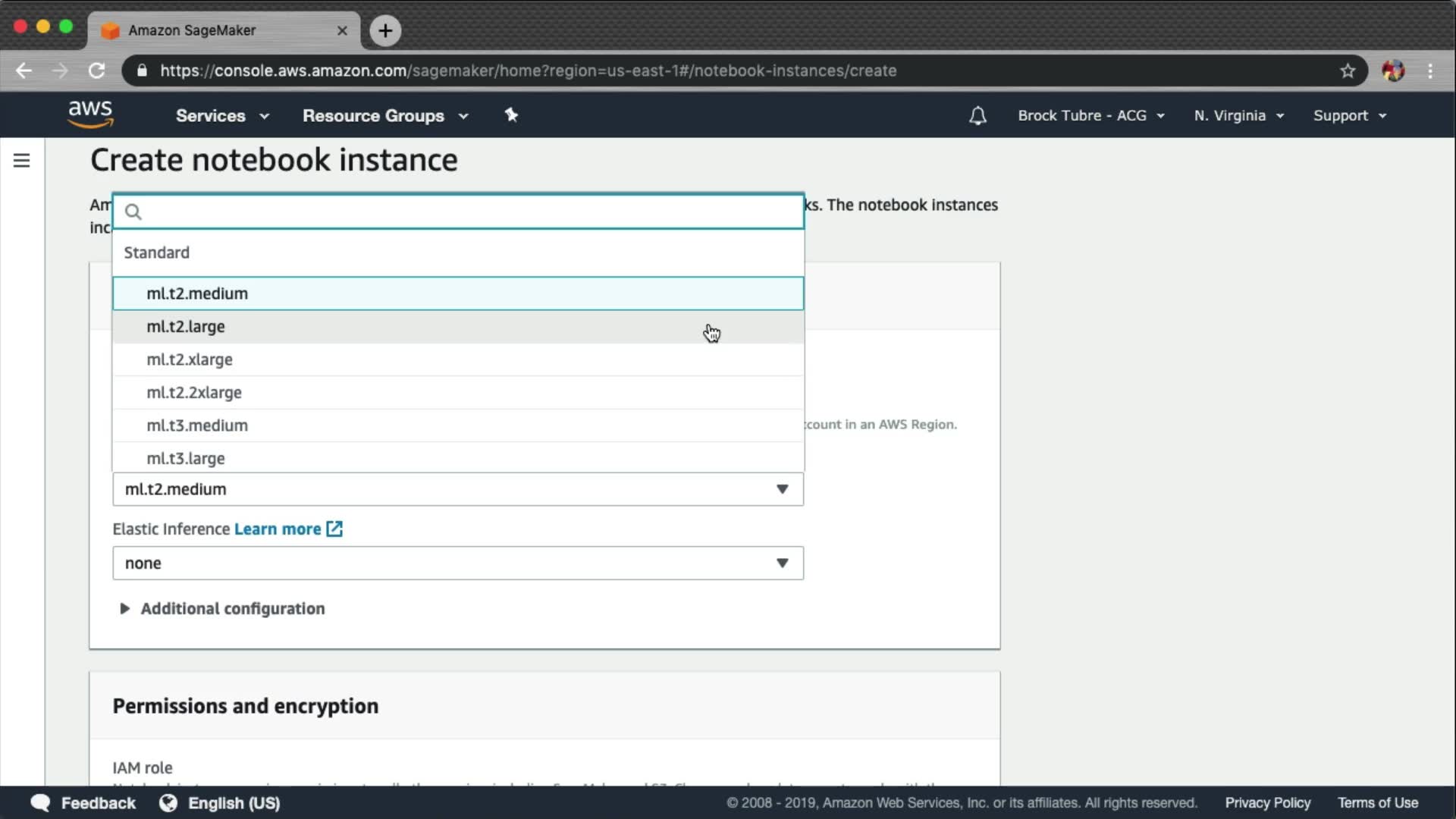1456x819 pixels.
Task: Open the hamburger side navigation menu
Action: click(21, 161)
